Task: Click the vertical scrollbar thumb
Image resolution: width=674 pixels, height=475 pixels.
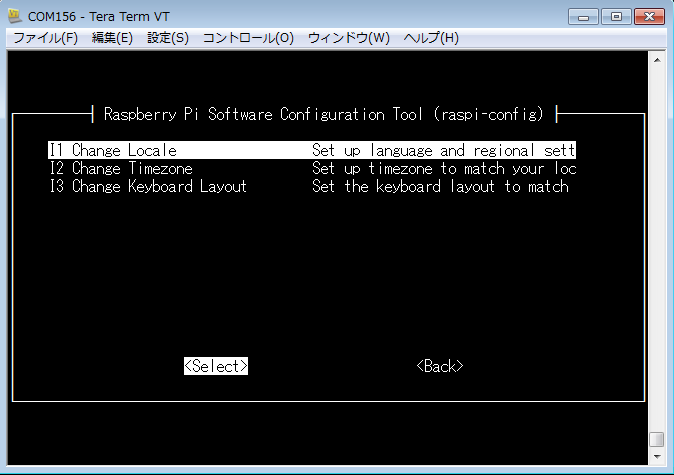Action: point(657,439)
